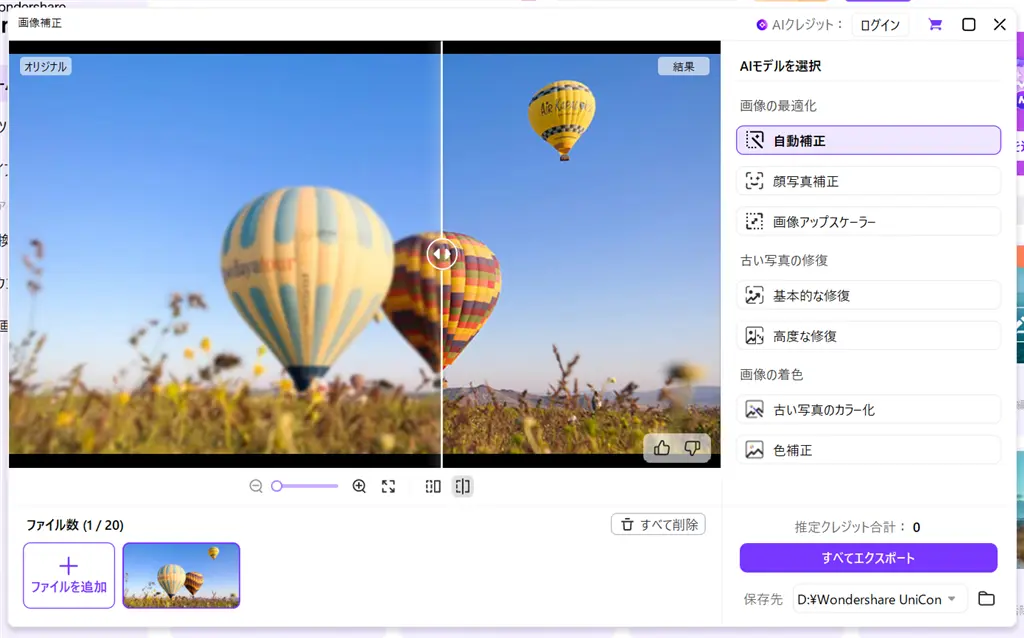Choose 基本的な修復 for old photo repair

tap(867, 295)
